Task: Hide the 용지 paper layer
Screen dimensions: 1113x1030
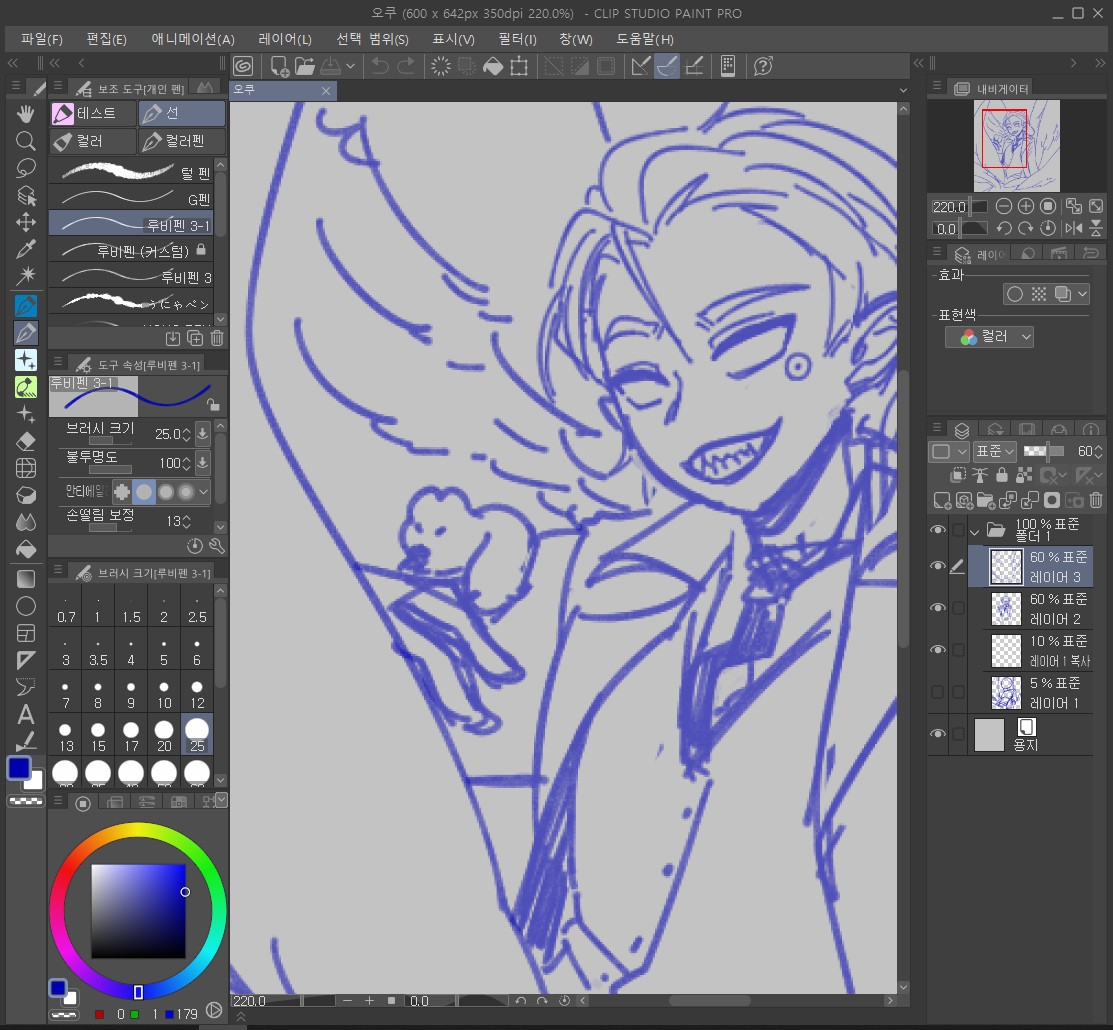Action: [x=937, y=734]
